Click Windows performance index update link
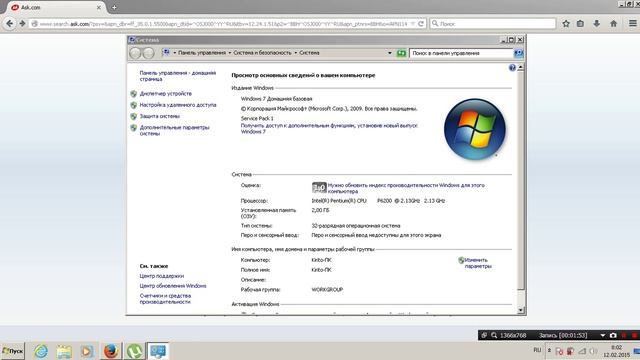This screenshot has width=640, height=360. (406, 188)
